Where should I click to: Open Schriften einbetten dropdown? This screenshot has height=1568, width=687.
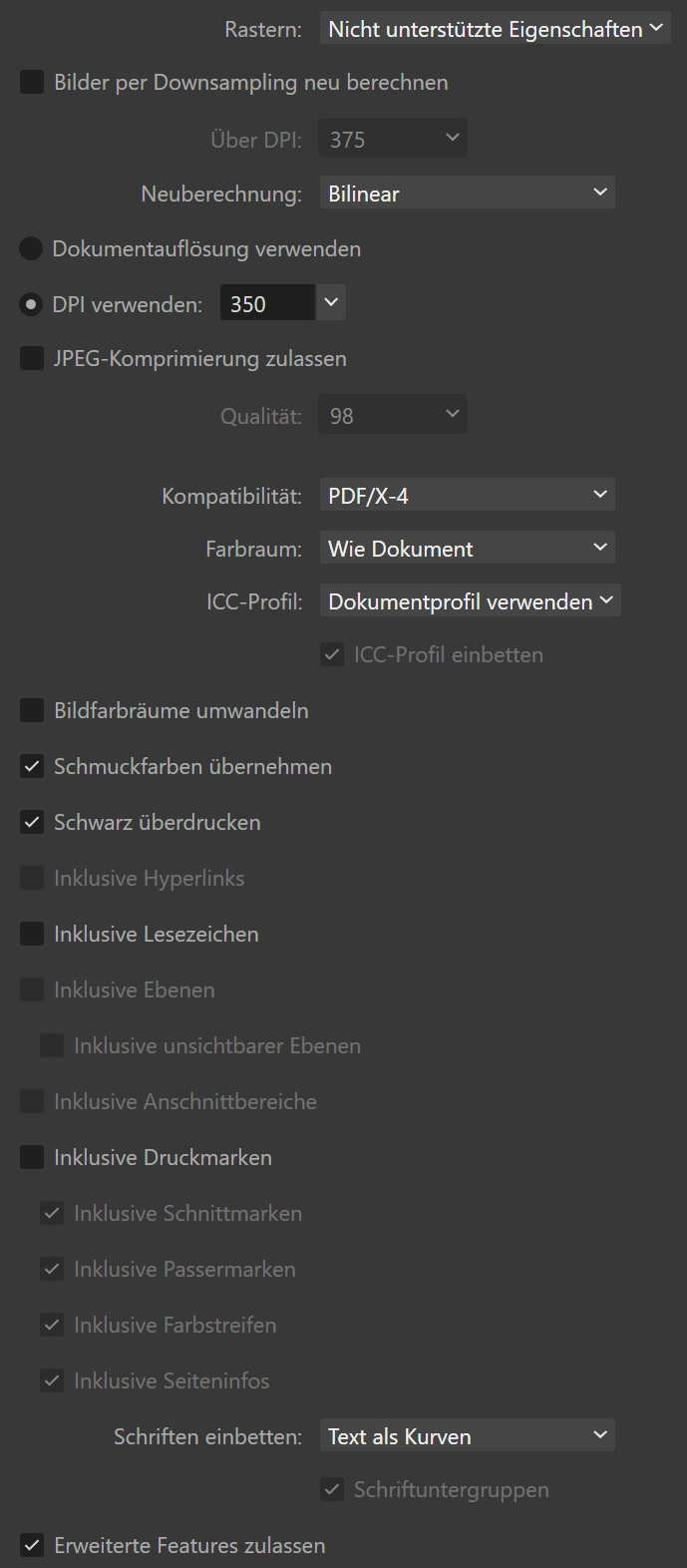pos(467,1435)
